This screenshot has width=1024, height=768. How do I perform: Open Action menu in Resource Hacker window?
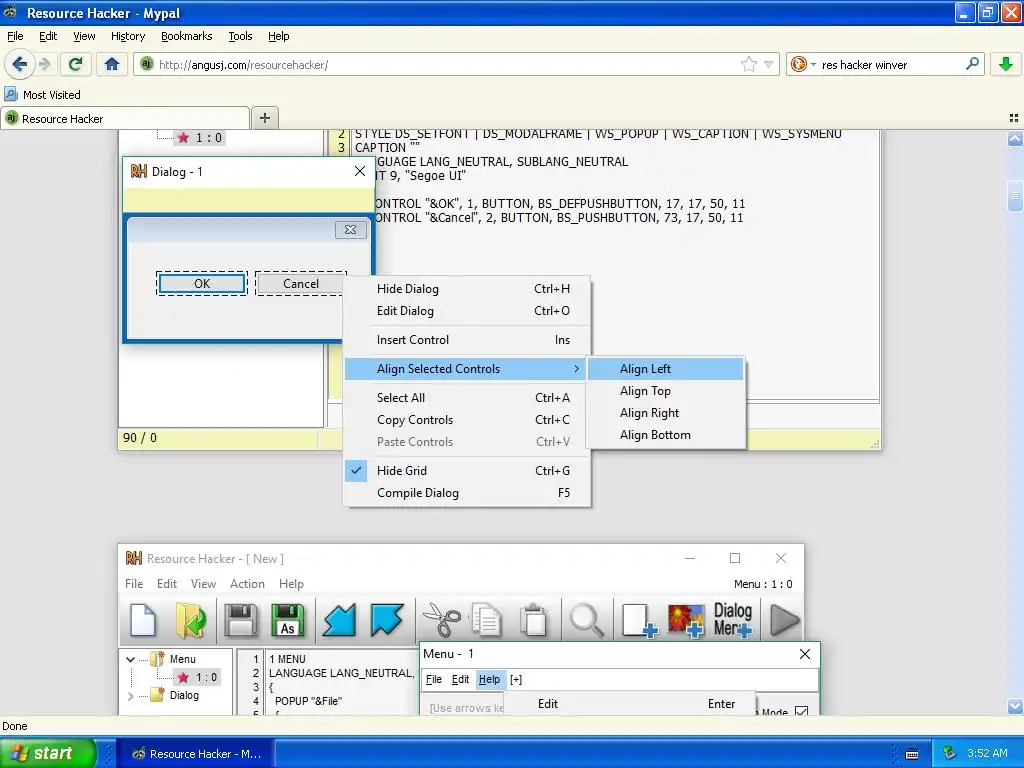click(247, 584)
